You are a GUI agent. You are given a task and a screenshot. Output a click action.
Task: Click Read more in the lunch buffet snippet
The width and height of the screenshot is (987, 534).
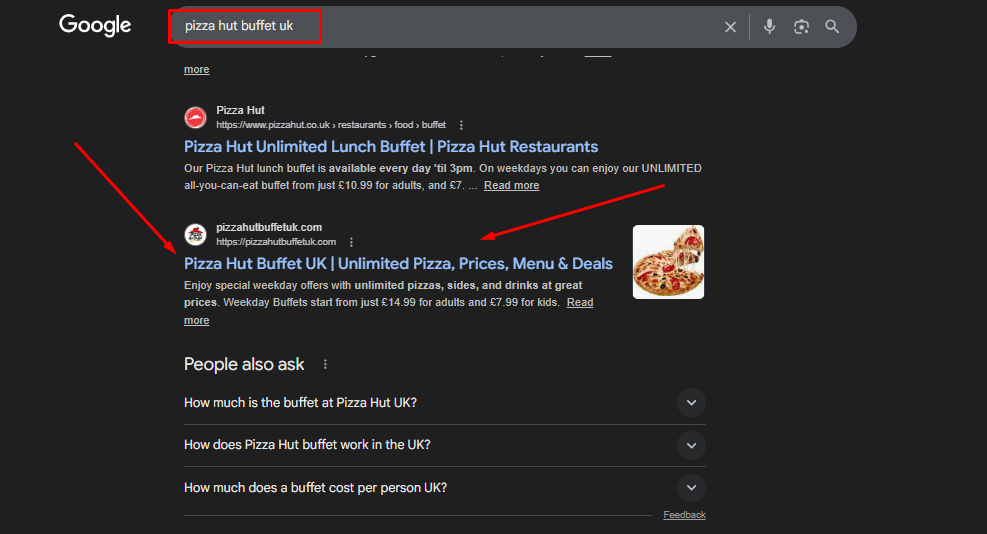[511, 186]
